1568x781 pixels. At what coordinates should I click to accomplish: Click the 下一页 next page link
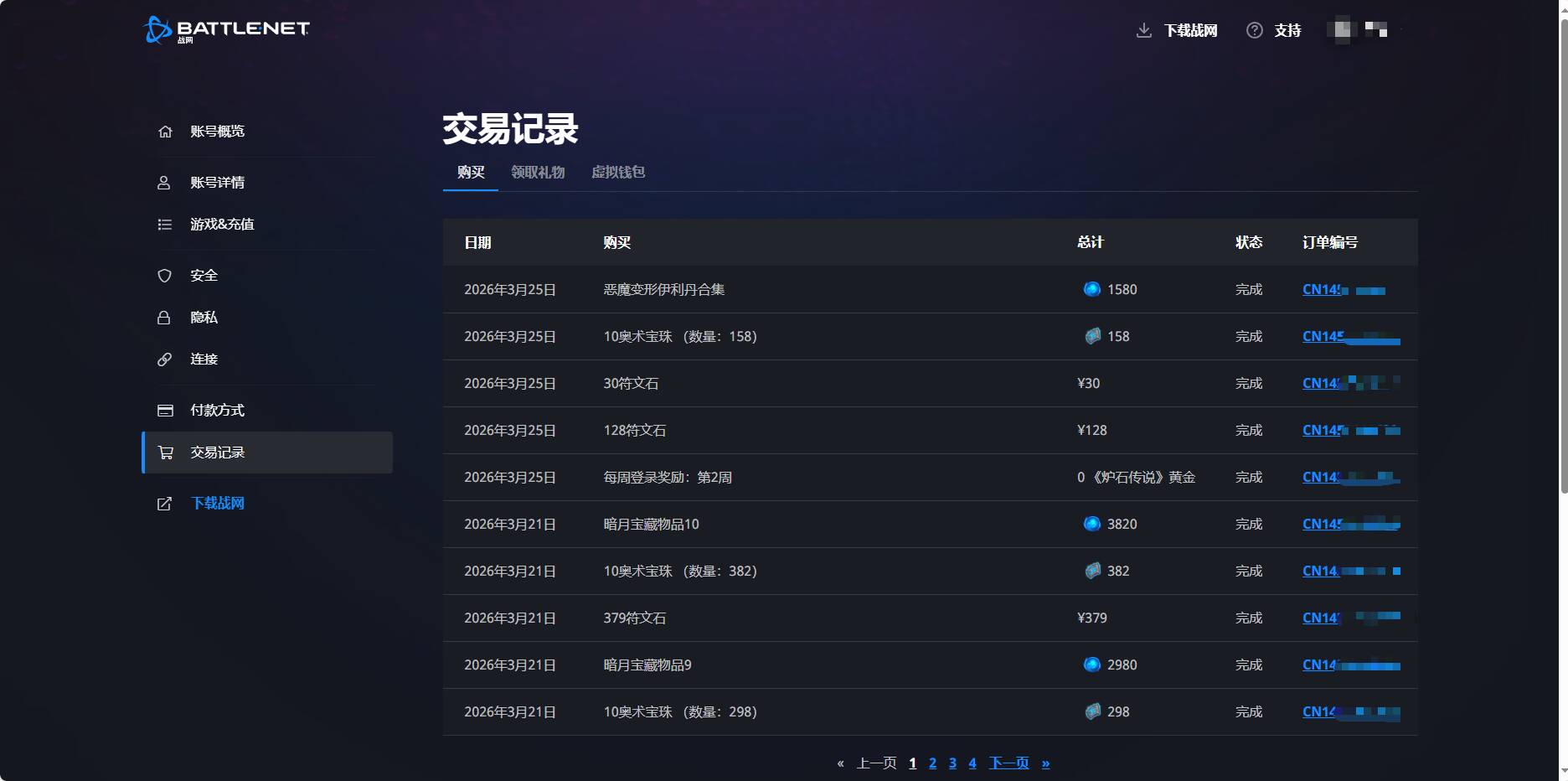pos(1008,763)
